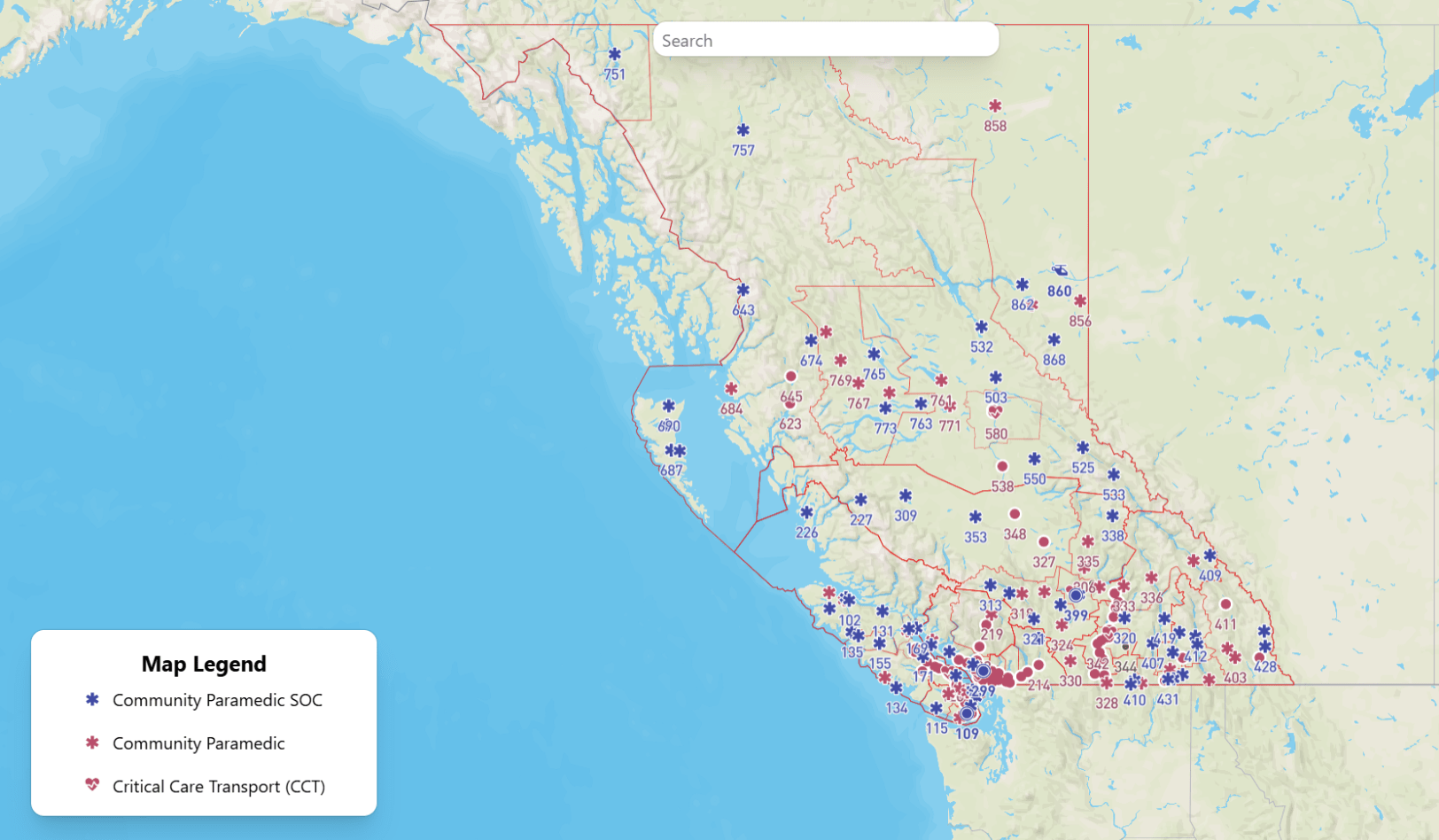Image resolution: width=1439 pixels, height=840 pixels.
Task: Click inside the Search box
Action: click(x=826, y=40)
